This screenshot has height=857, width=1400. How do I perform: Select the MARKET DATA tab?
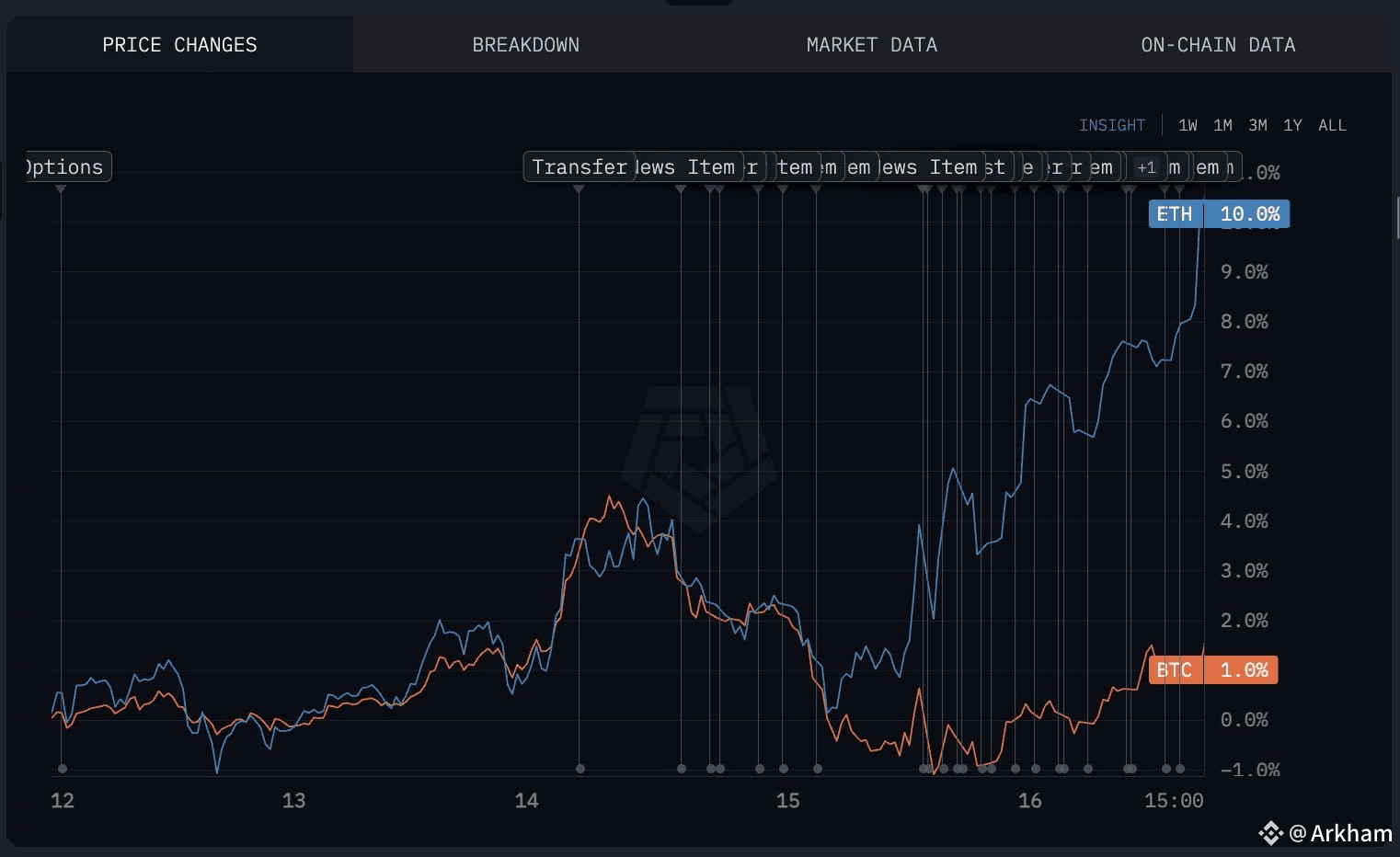(x=872, y=44)
